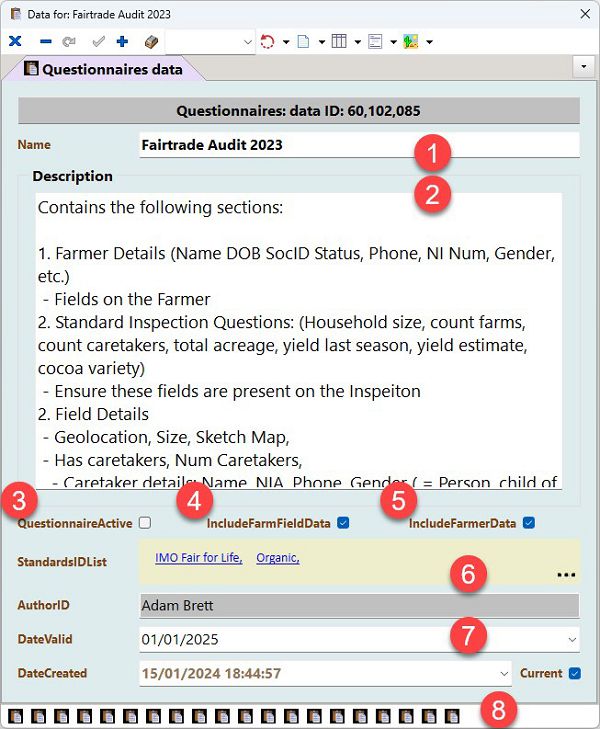600x729 pixels.
Task: Click the AuthorID label
Action: click(x=43, y=605)
